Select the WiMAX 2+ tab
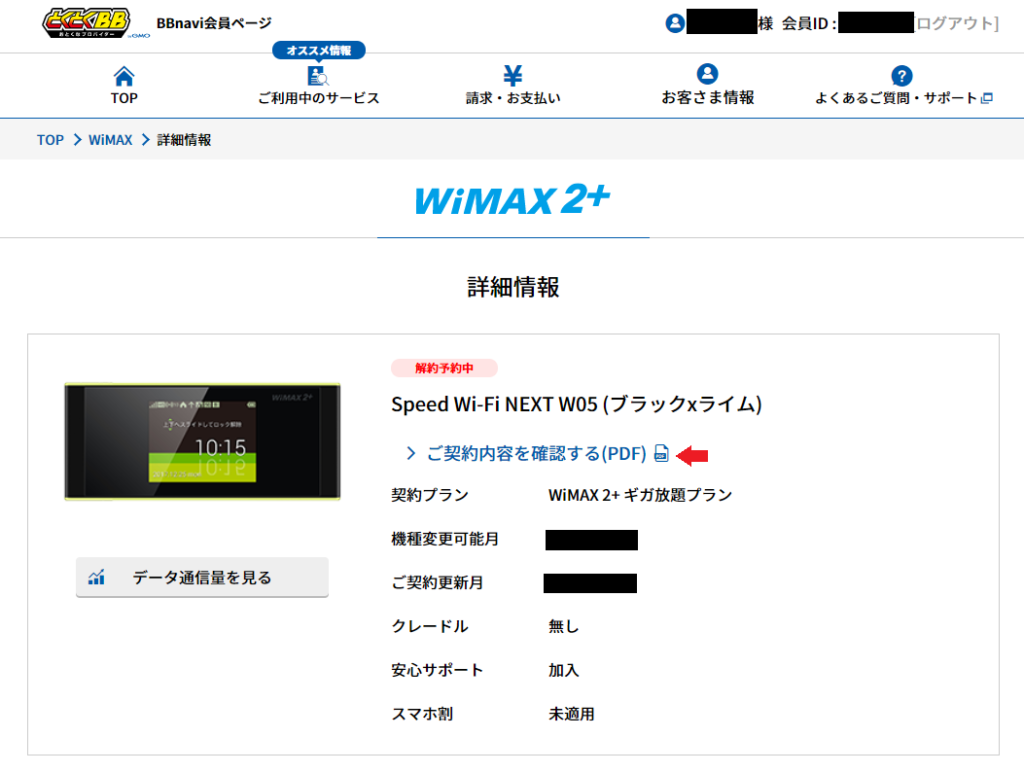This screenshot has width=1024, height=773. pyautogui.click(x=512, y=201)
